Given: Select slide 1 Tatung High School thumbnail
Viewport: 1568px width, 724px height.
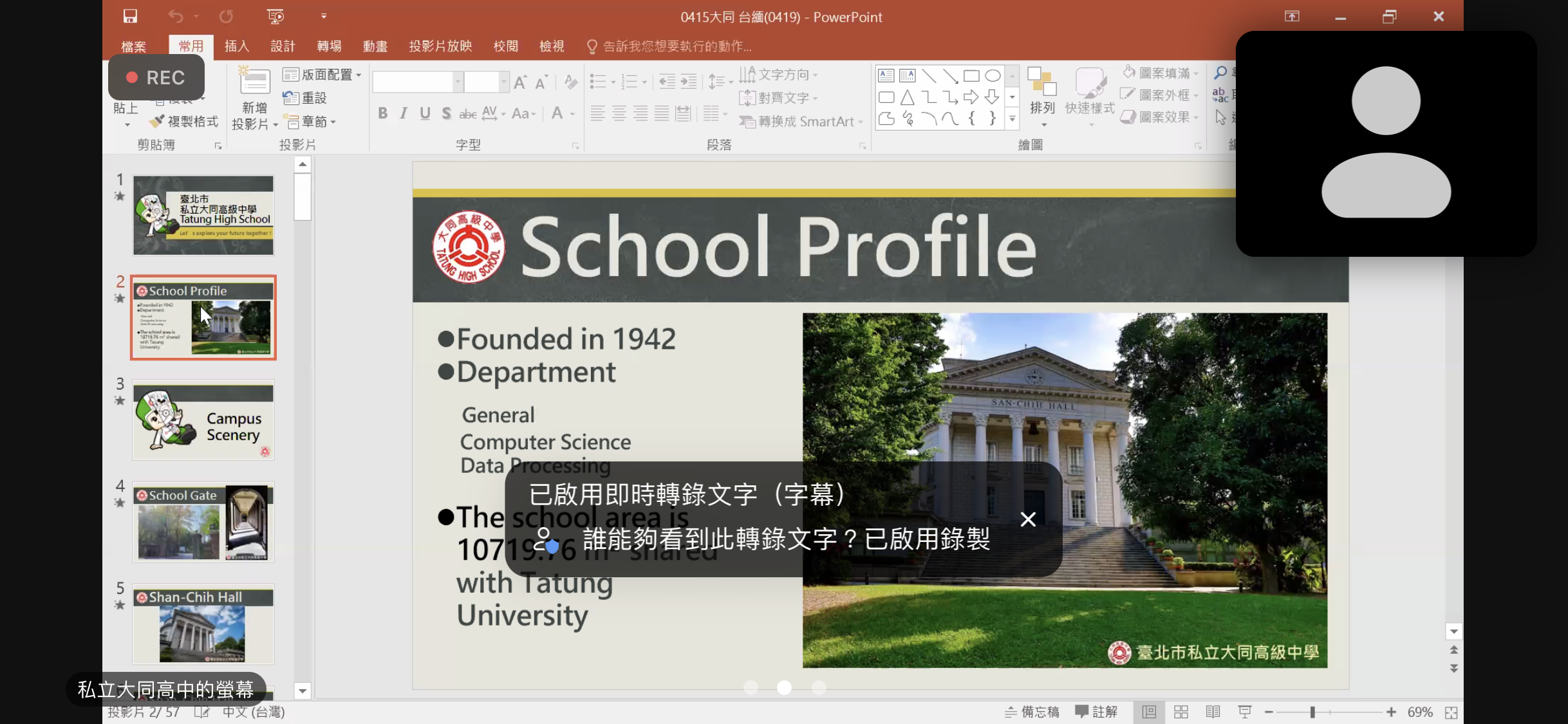Looking at the screenshot, I should click(203, 216).
